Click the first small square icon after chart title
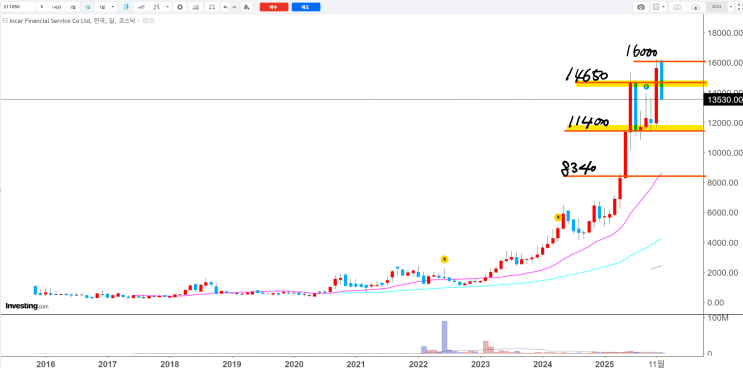The height and width of the screenshot is (368, 743). [x=145, y=21]
